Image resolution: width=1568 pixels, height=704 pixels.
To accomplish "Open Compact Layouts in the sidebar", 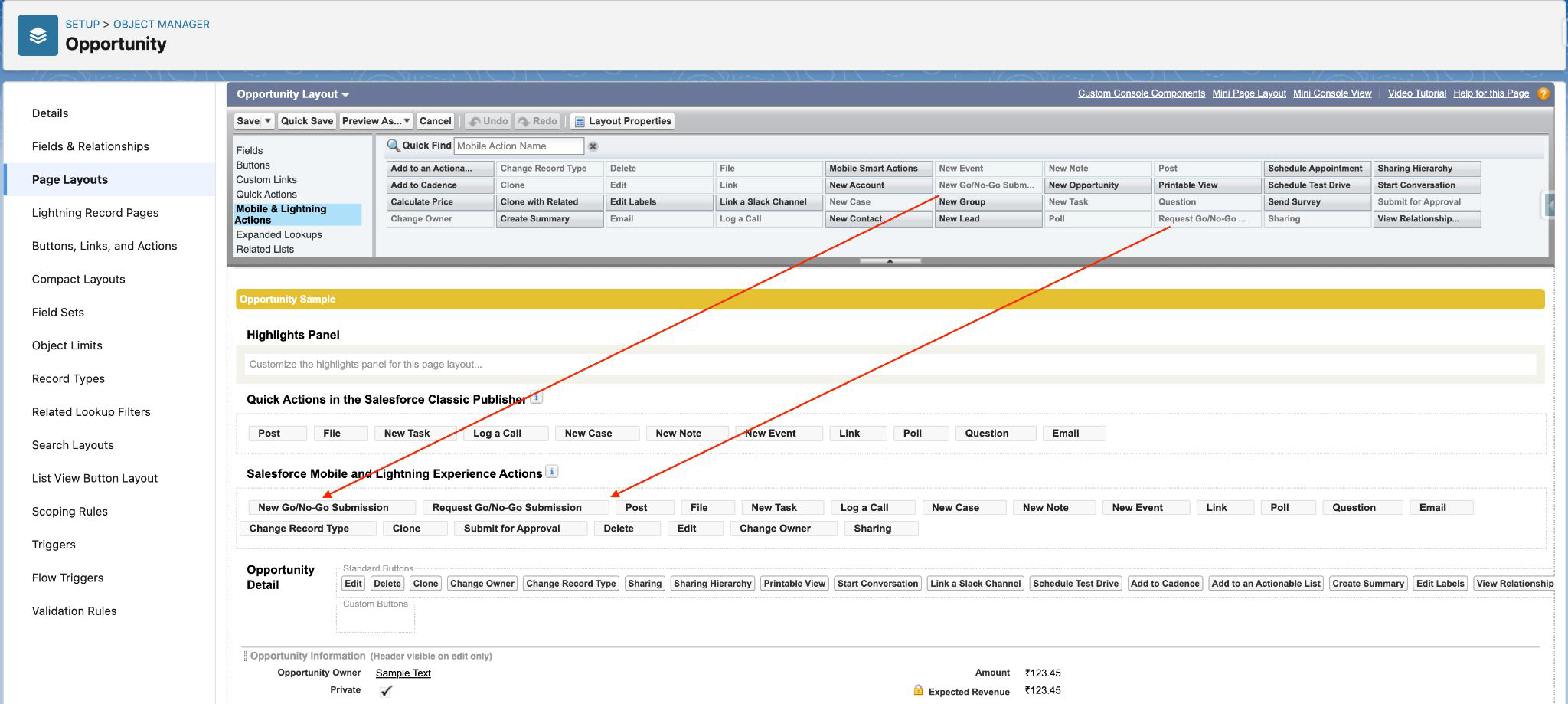I will [x=78, y=279].
